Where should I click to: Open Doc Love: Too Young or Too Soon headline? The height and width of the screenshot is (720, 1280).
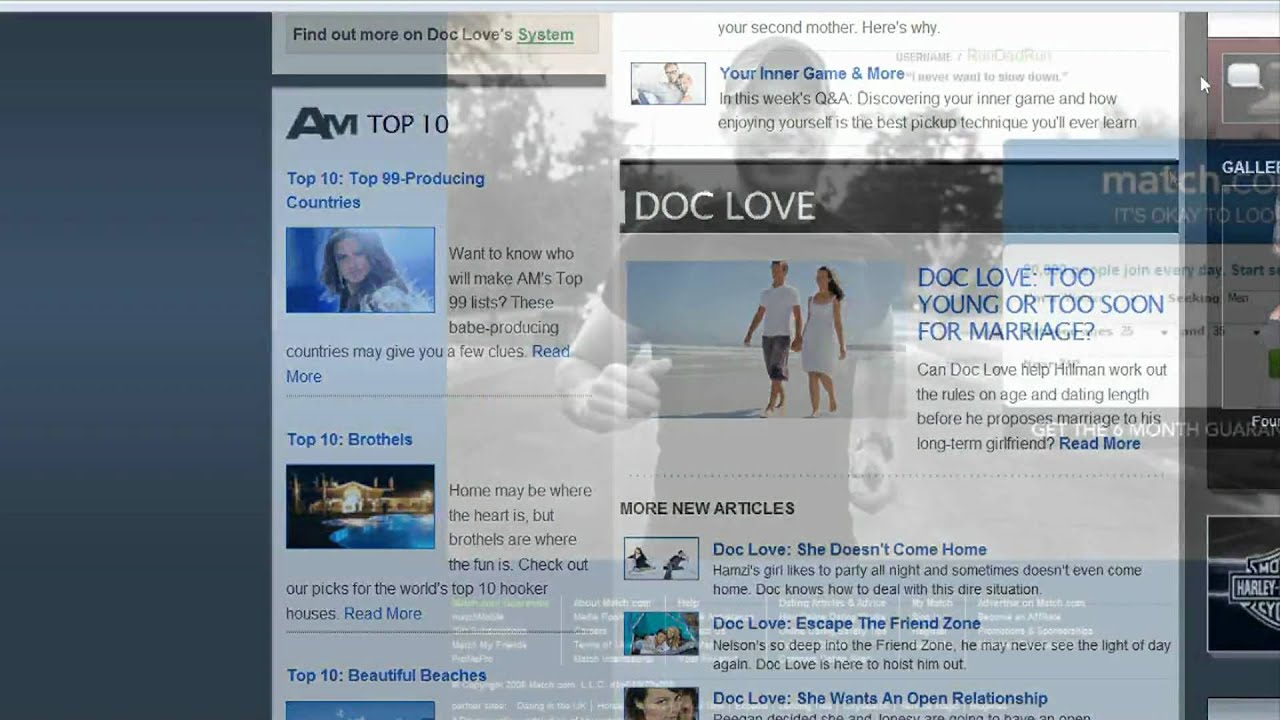[1040, 304]
